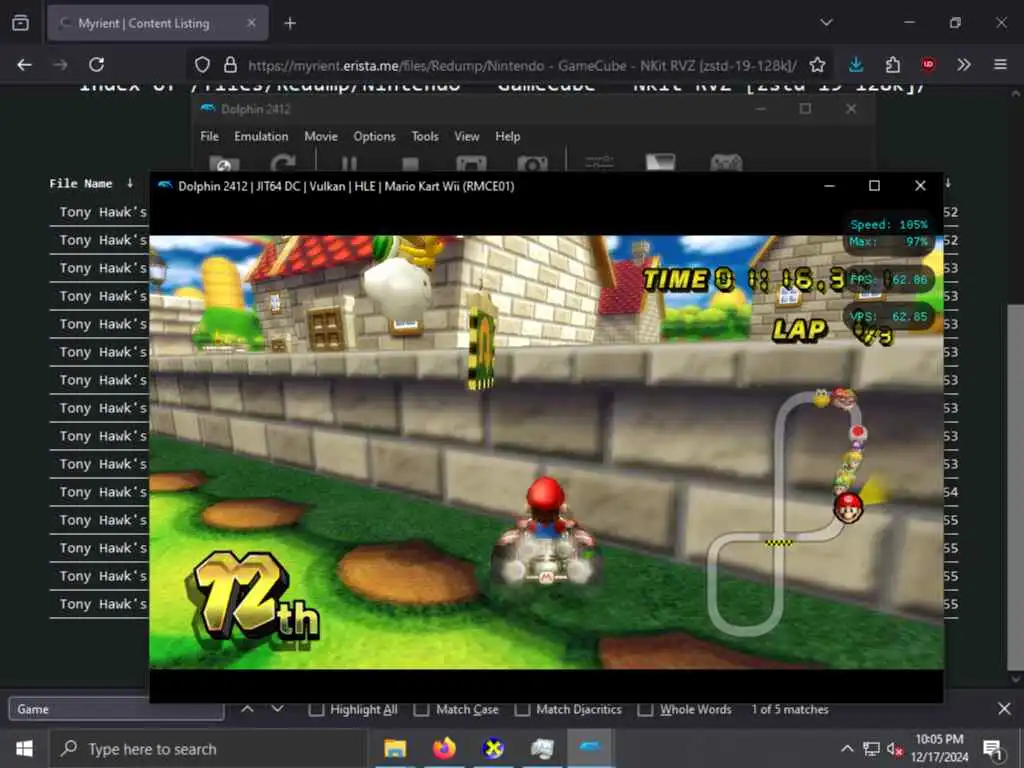The width and height of the screenshot is (1024, 768).
Task: Open Firefox downloads panel
Action: tap(856, 65)
